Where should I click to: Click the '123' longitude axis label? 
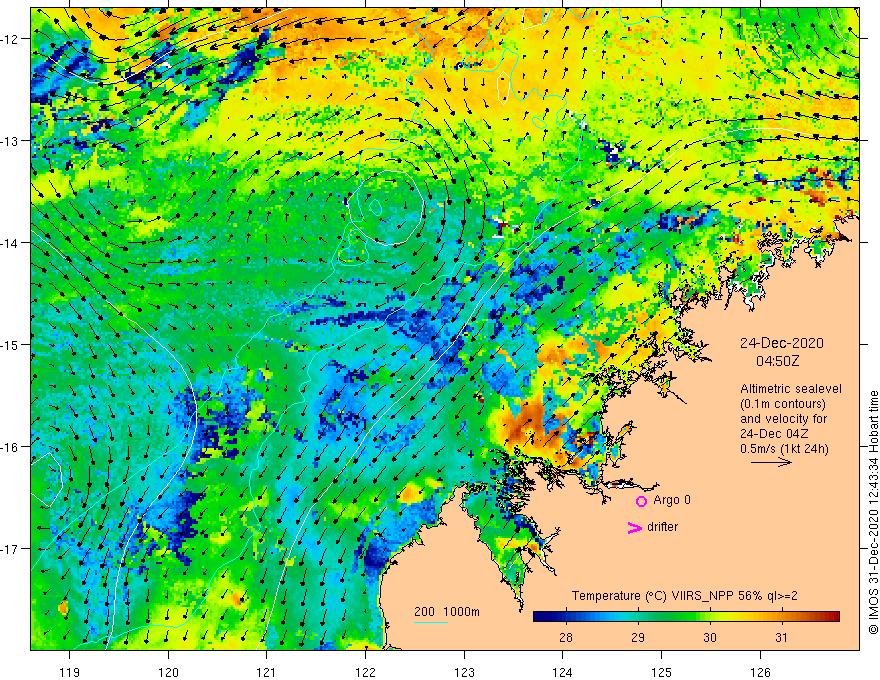(464, 672)
